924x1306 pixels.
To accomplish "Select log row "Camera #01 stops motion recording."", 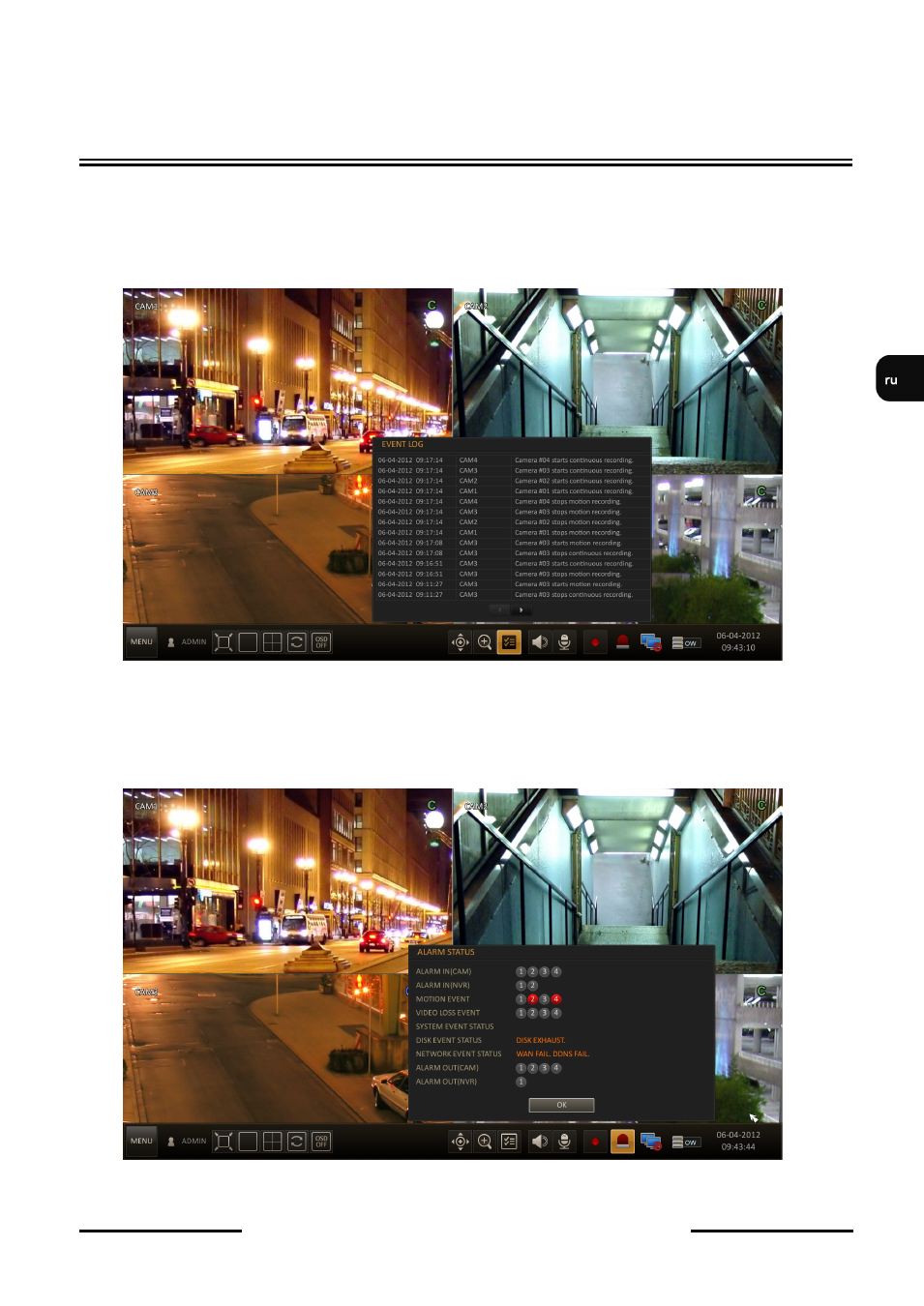I will pos(512,532).
